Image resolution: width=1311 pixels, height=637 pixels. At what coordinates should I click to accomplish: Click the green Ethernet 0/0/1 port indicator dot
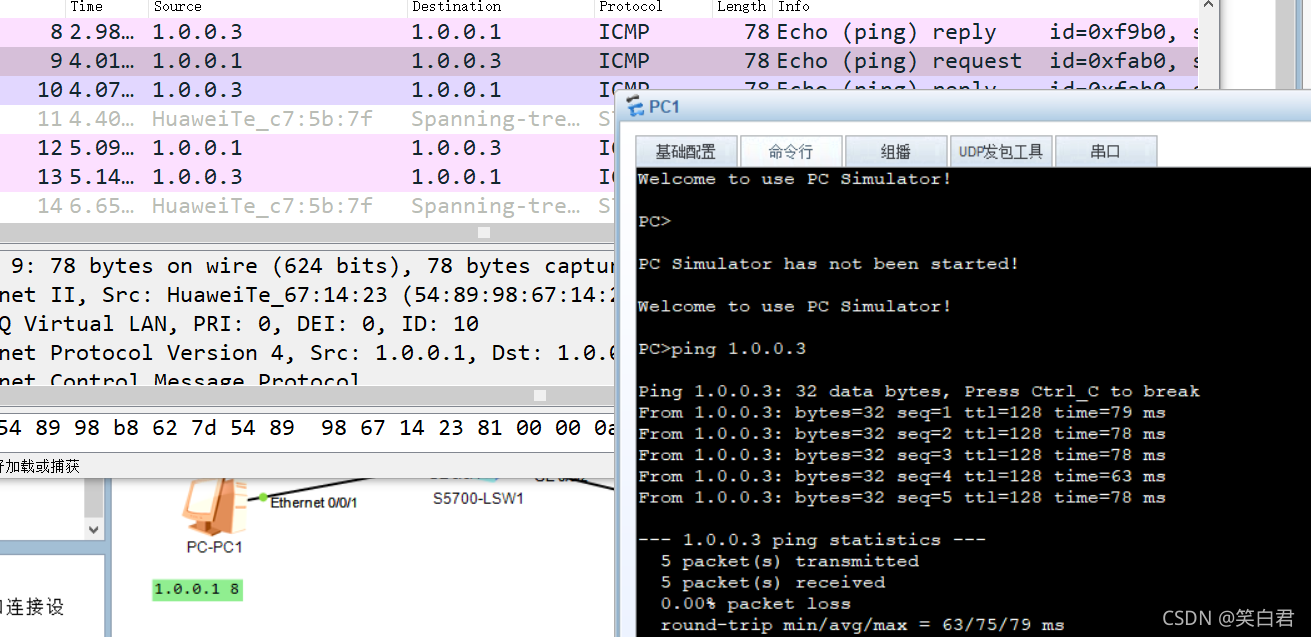pyautogui.click(x=263, y=497)
